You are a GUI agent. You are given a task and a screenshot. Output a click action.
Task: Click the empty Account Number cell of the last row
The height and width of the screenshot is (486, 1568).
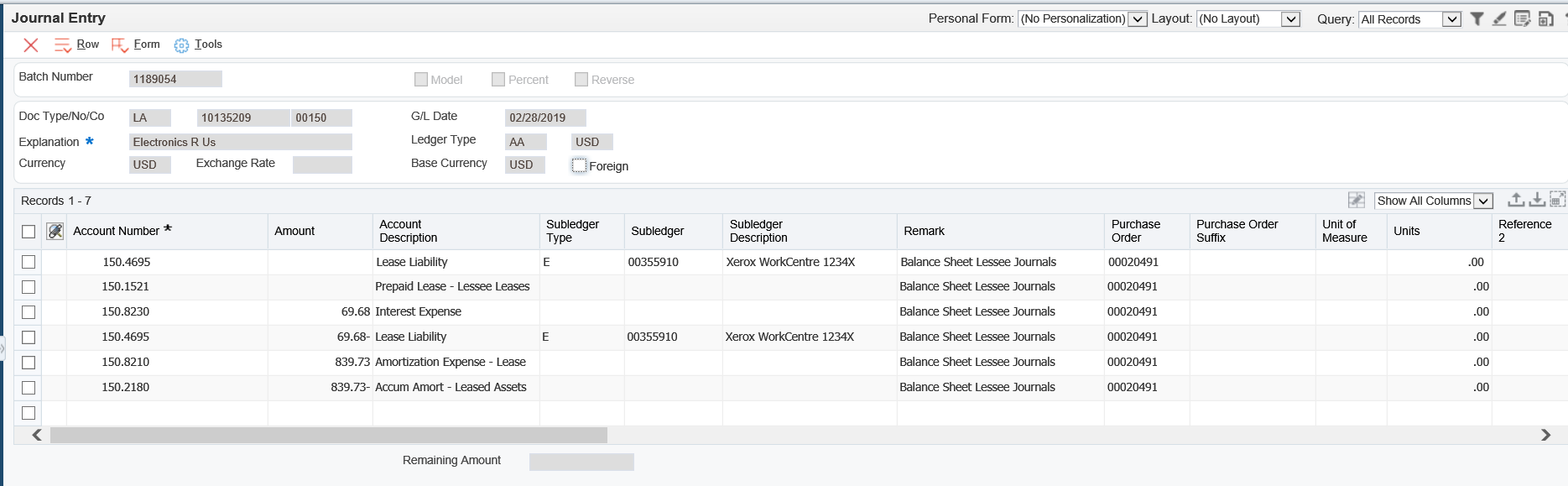tap(167, 413)
